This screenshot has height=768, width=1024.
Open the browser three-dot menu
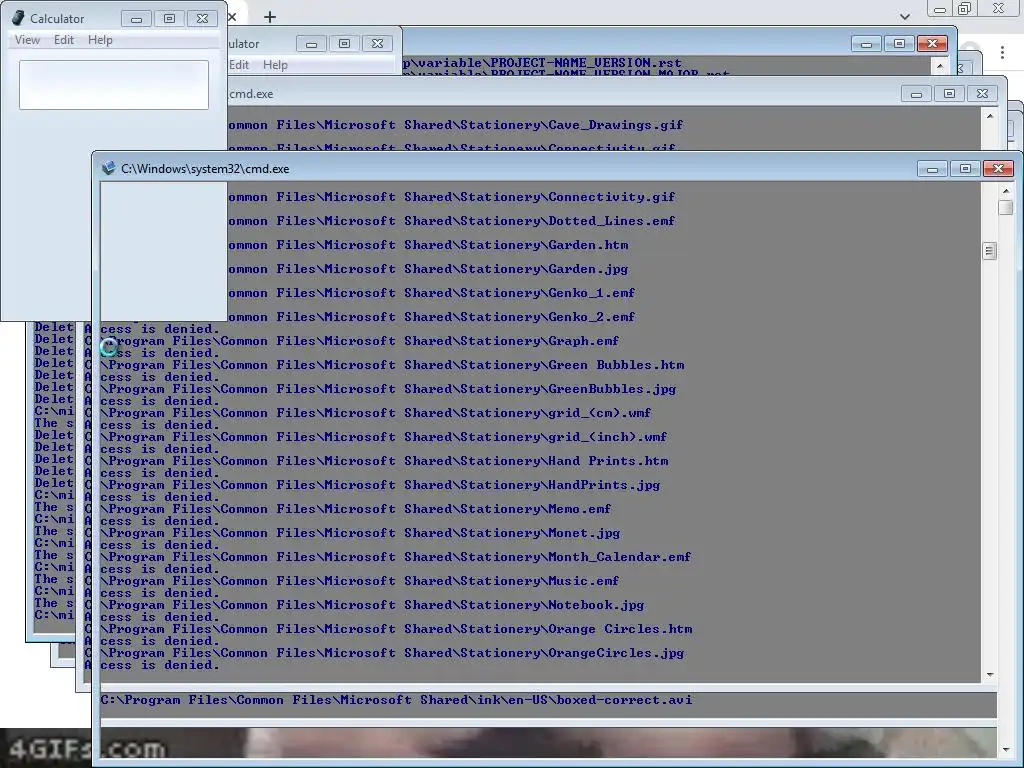(x=1002, y=52)
